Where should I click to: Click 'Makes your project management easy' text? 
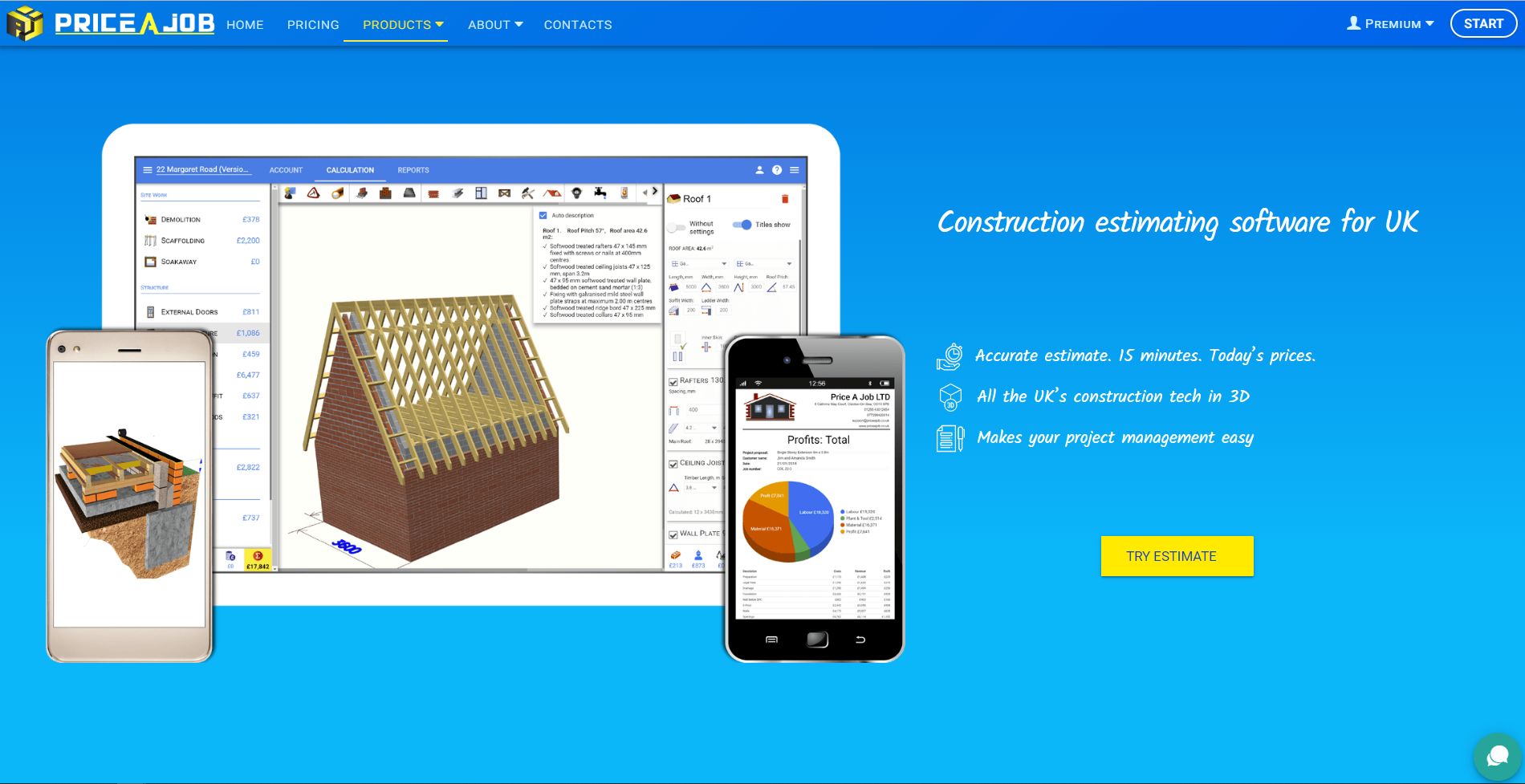[x=1115, y=437]
